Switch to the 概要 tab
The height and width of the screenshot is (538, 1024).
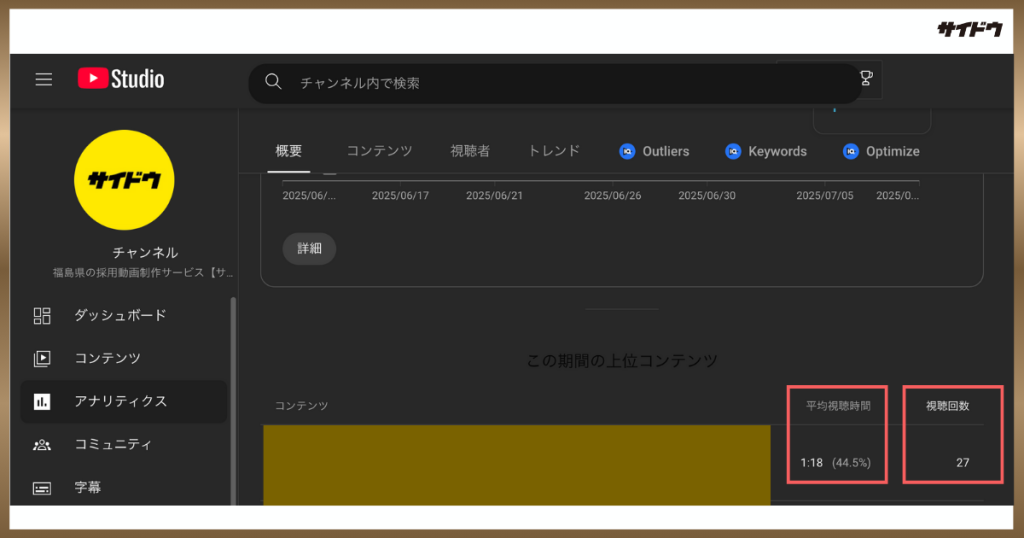click(x=289, y=151)
